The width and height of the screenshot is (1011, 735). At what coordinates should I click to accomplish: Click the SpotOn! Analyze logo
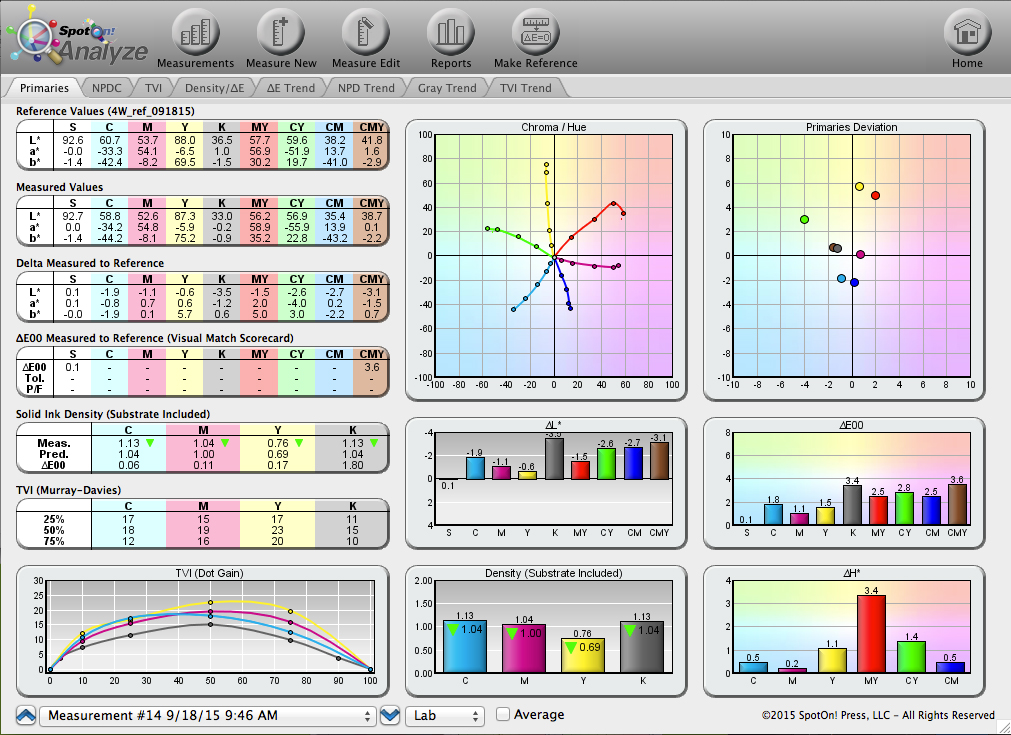click(78, 41)
